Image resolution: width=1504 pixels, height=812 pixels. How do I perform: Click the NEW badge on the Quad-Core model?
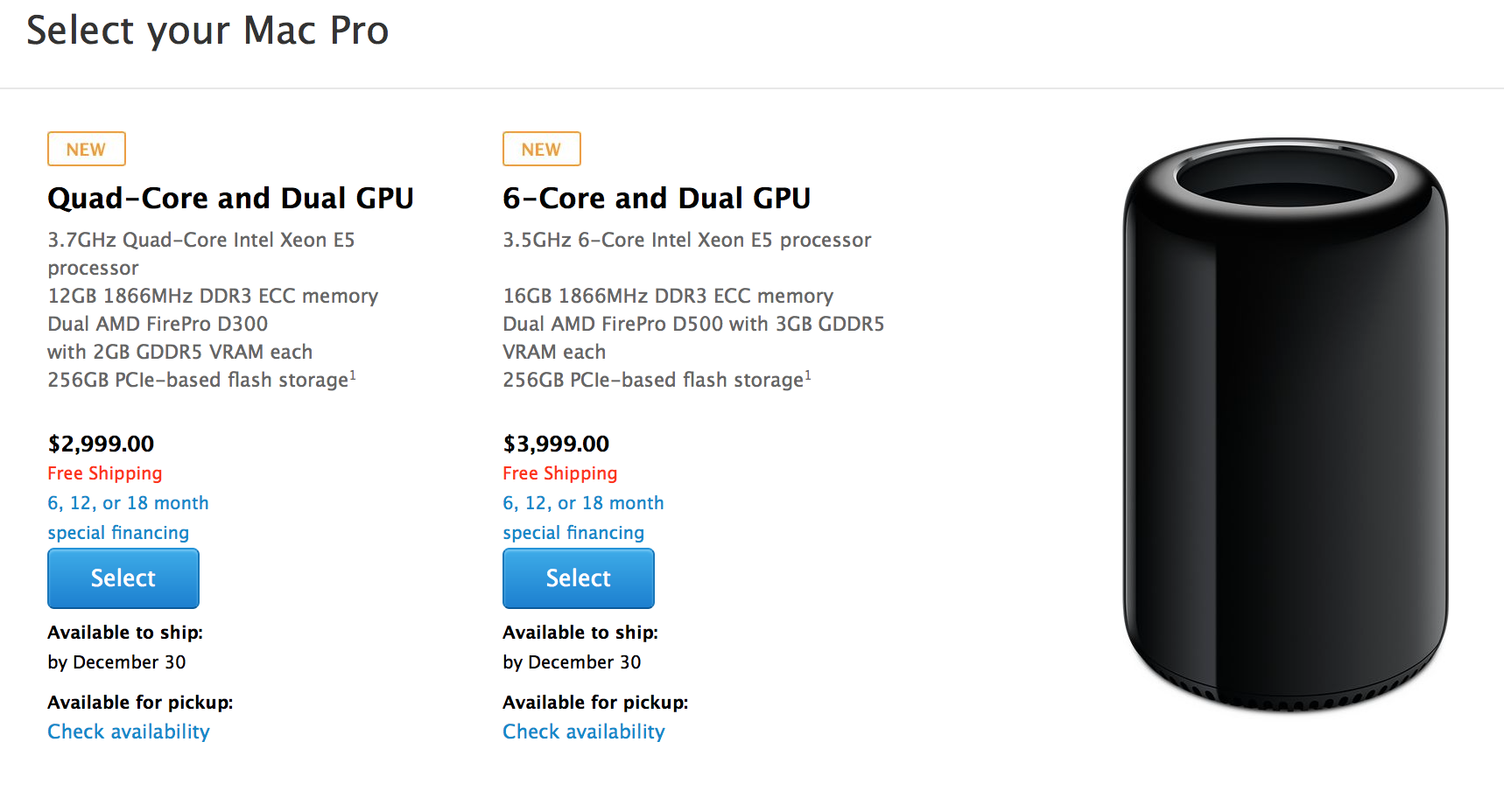[86, 149]
